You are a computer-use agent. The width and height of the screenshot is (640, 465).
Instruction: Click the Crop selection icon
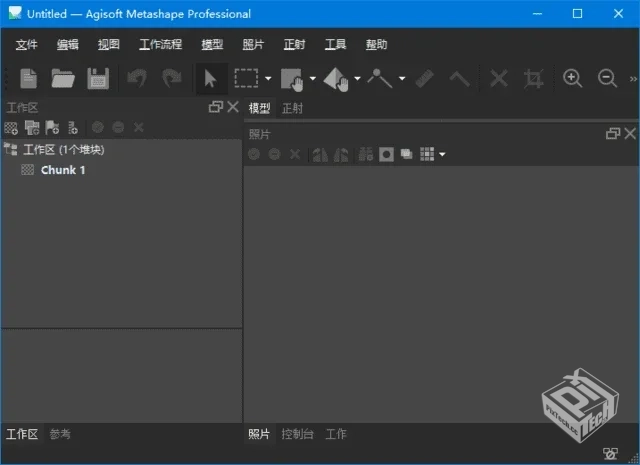[x=534, y=78]
